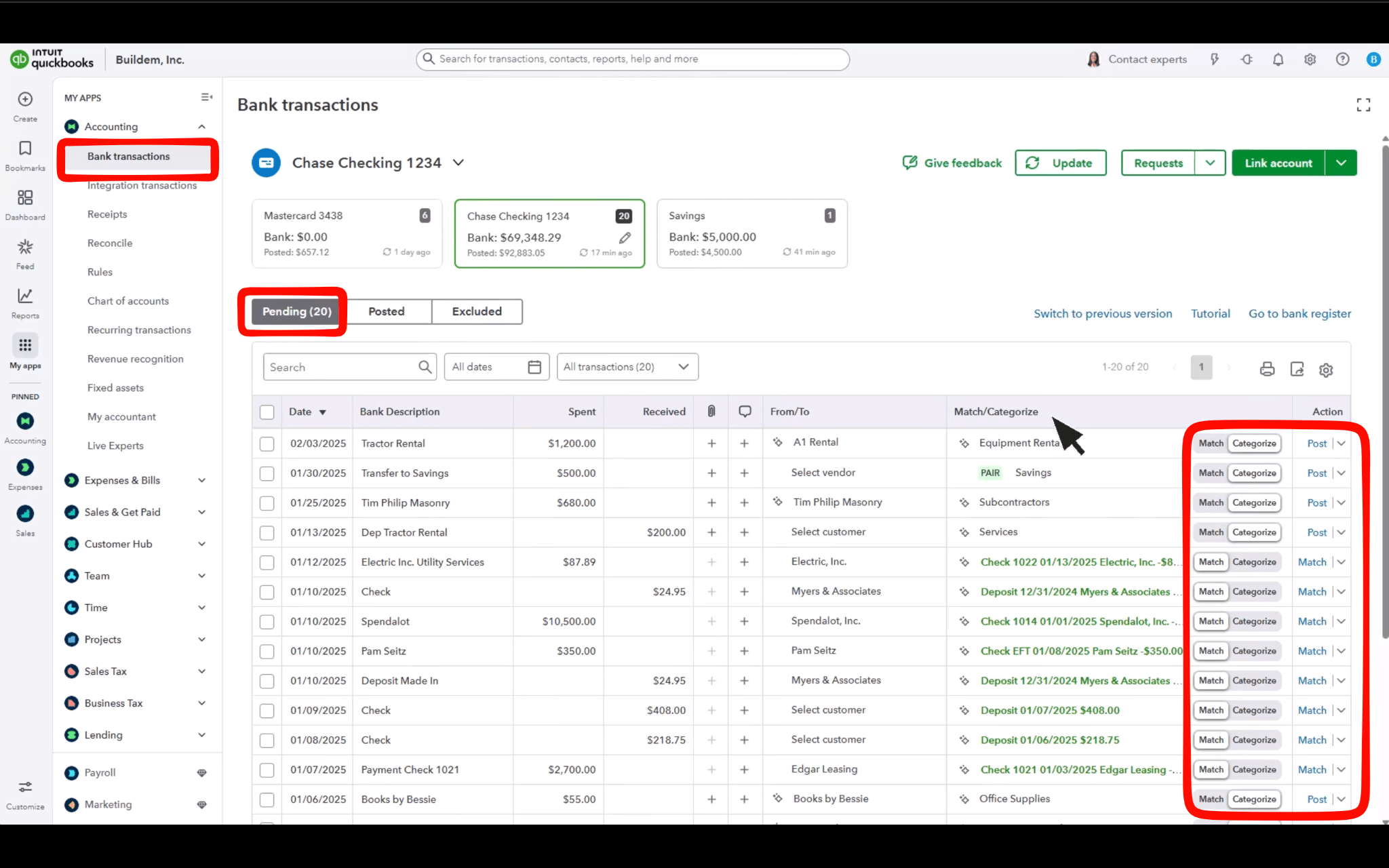Open the Requests button dropdown arrow
The height and width of the screenshot is (868, 1389).
[x=1210, y=163]
